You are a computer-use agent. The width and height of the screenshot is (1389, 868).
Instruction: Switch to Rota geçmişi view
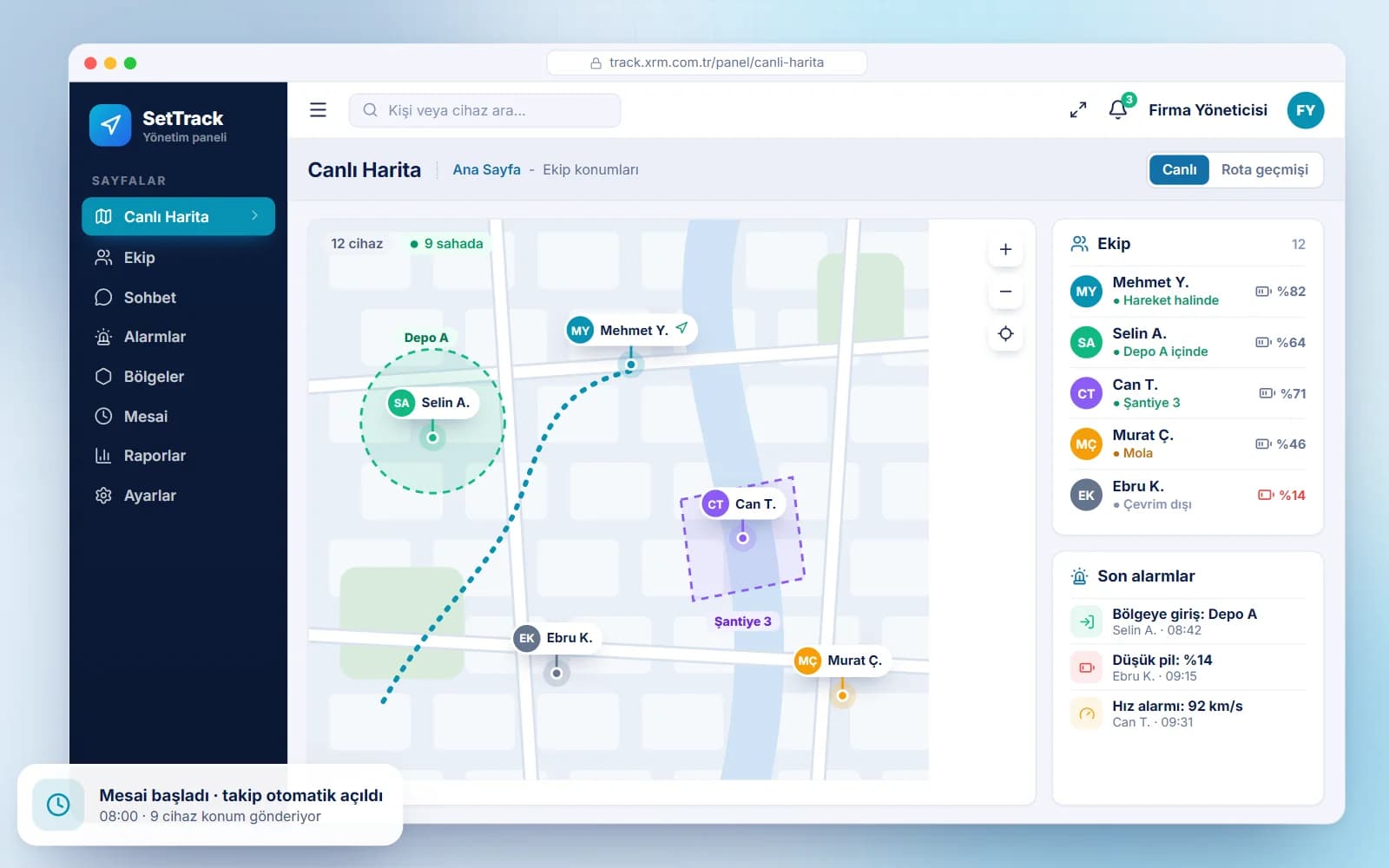coord(1264,169)
